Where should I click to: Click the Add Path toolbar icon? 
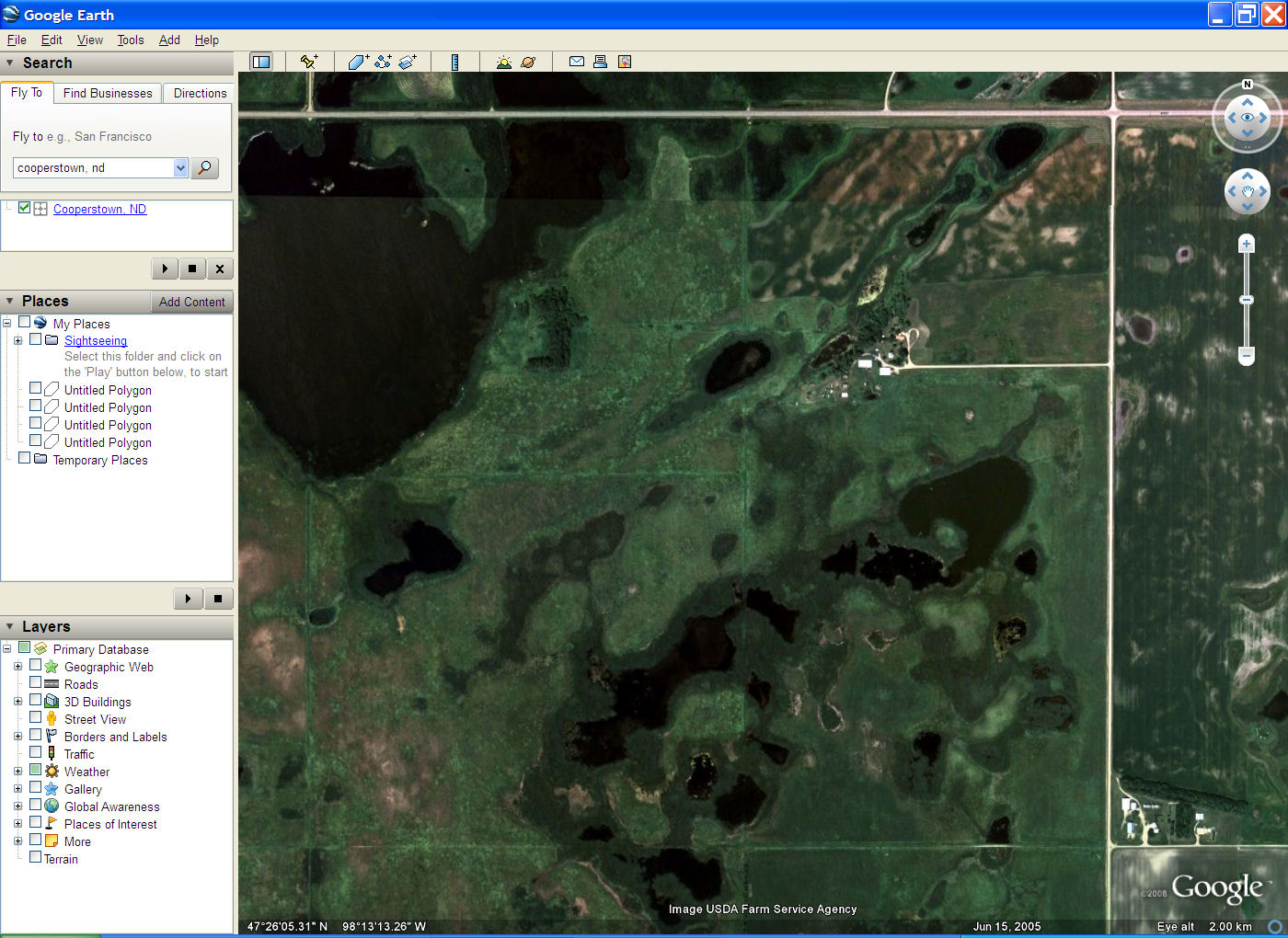click(383, 62)
